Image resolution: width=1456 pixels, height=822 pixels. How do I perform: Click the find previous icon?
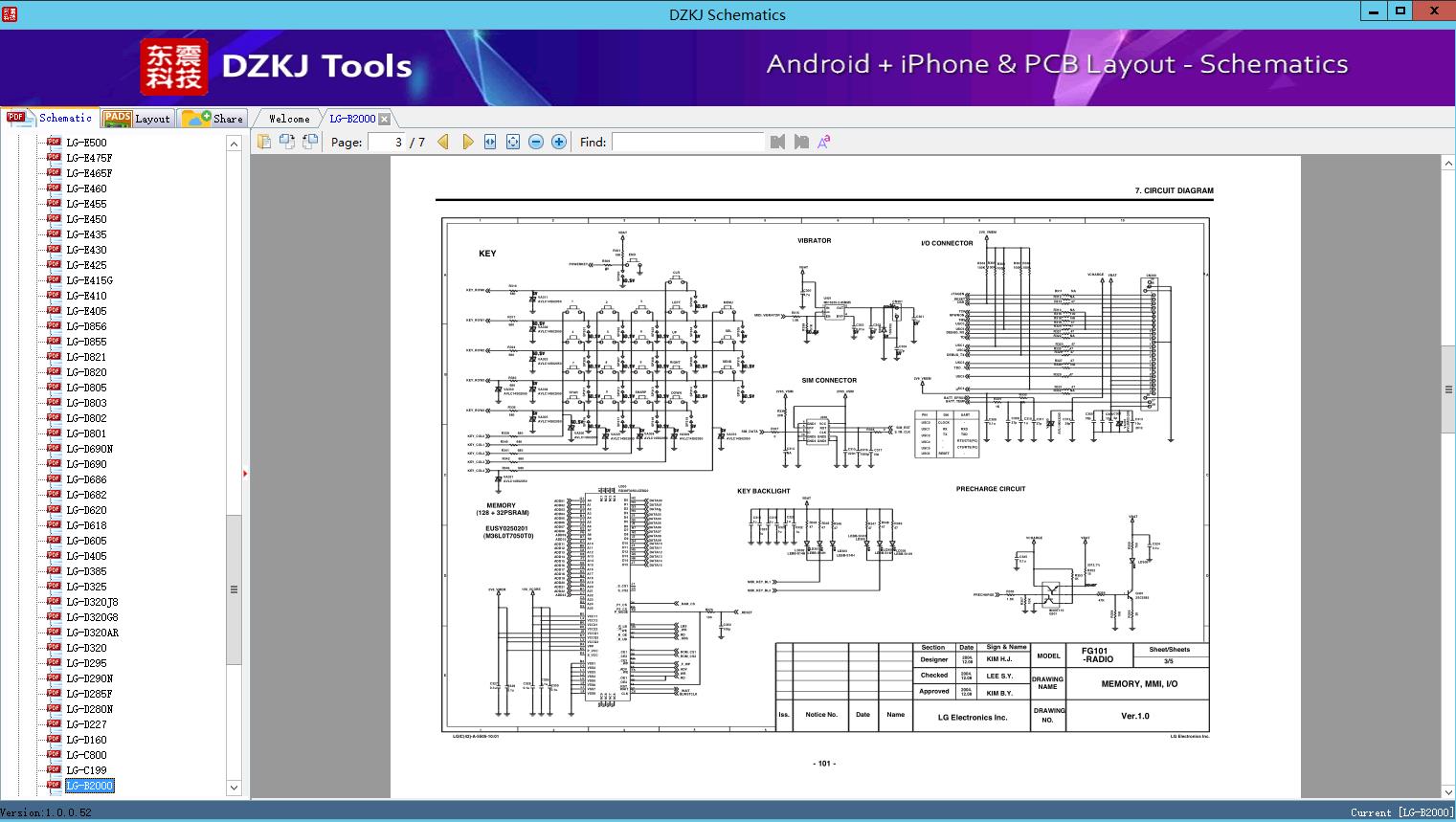click(x=777, y=142)
